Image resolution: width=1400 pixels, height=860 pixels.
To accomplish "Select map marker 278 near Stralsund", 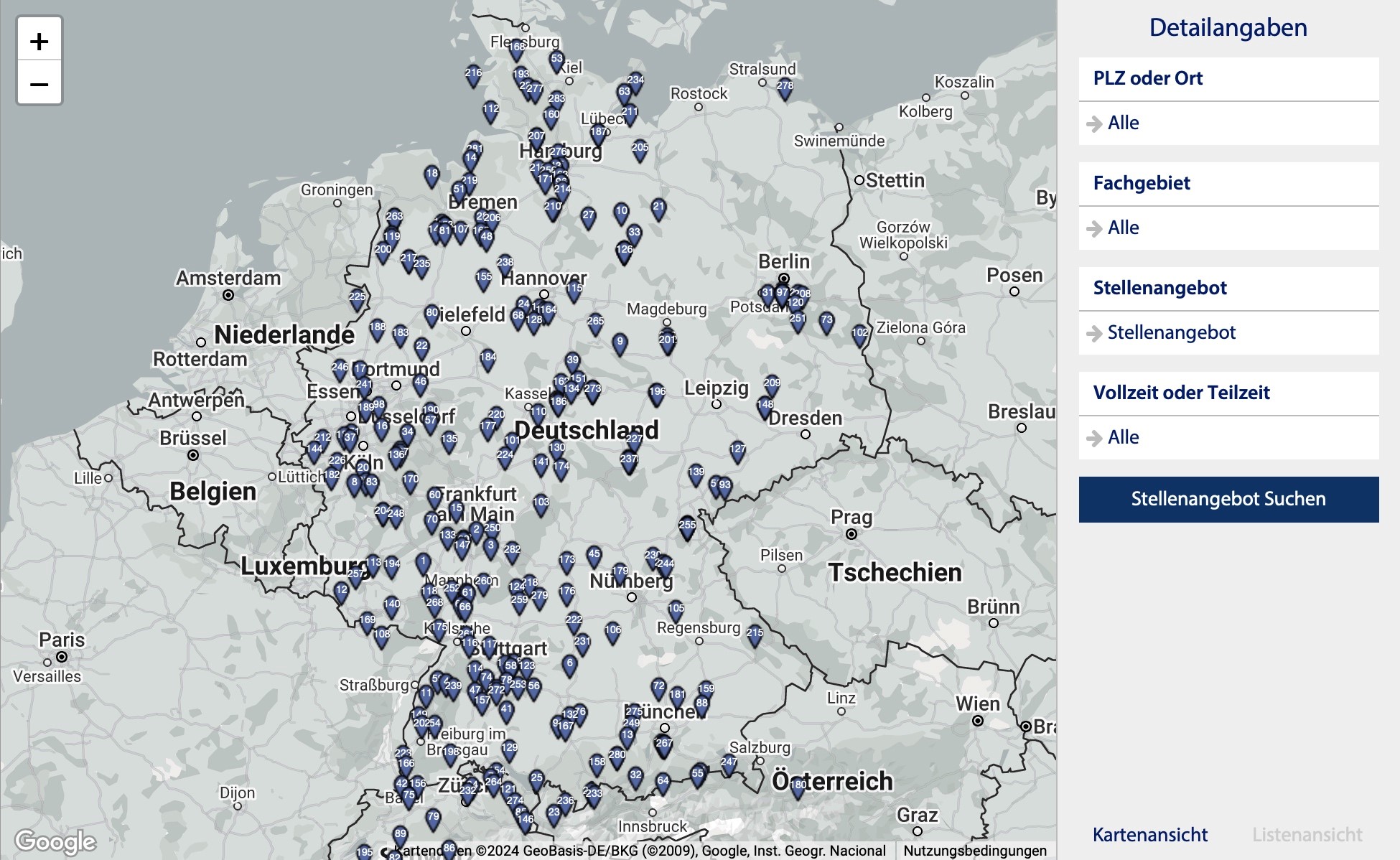I will point(785,86).
